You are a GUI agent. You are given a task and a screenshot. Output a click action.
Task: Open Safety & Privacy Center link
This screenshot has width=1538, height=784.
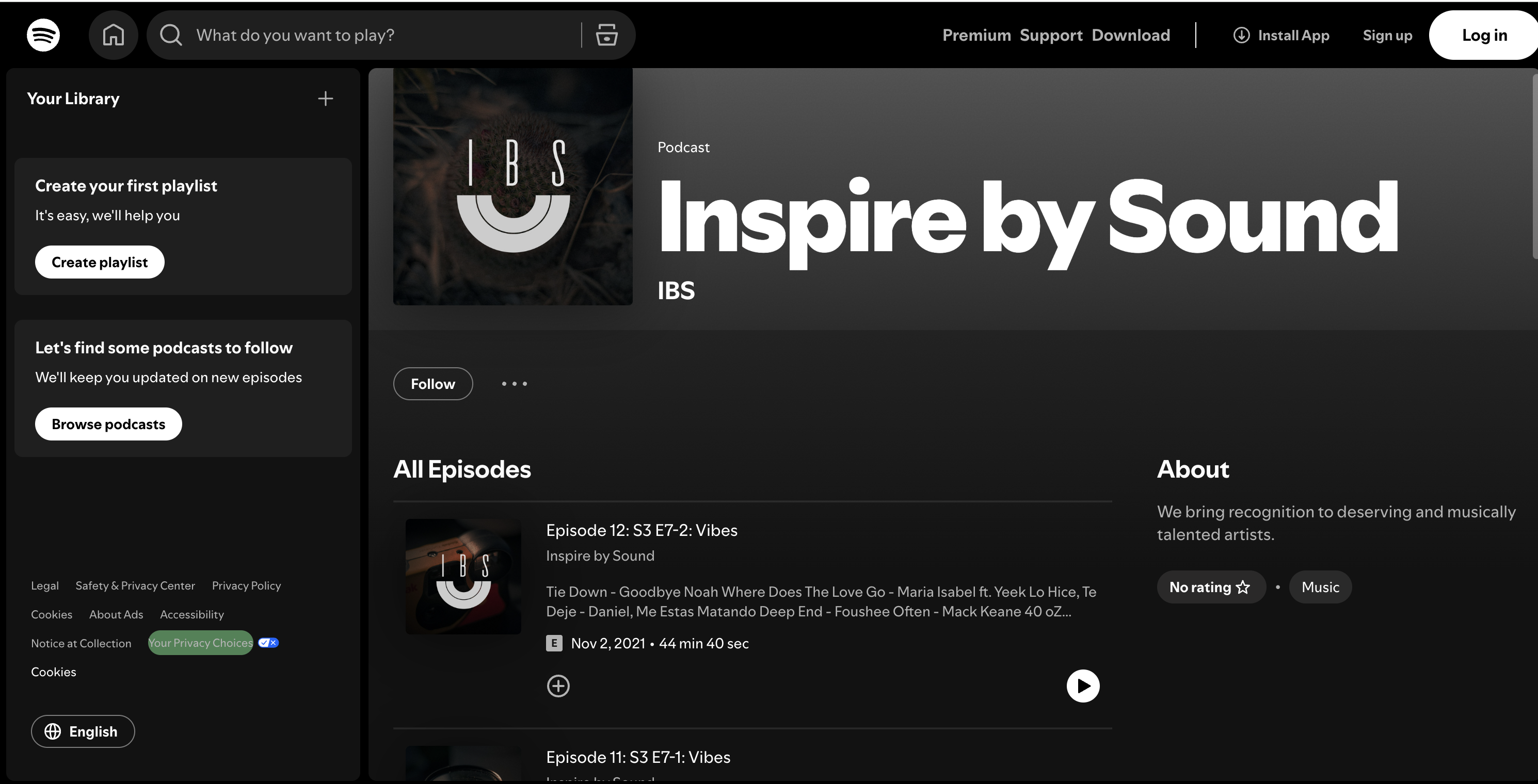point(135,585)
